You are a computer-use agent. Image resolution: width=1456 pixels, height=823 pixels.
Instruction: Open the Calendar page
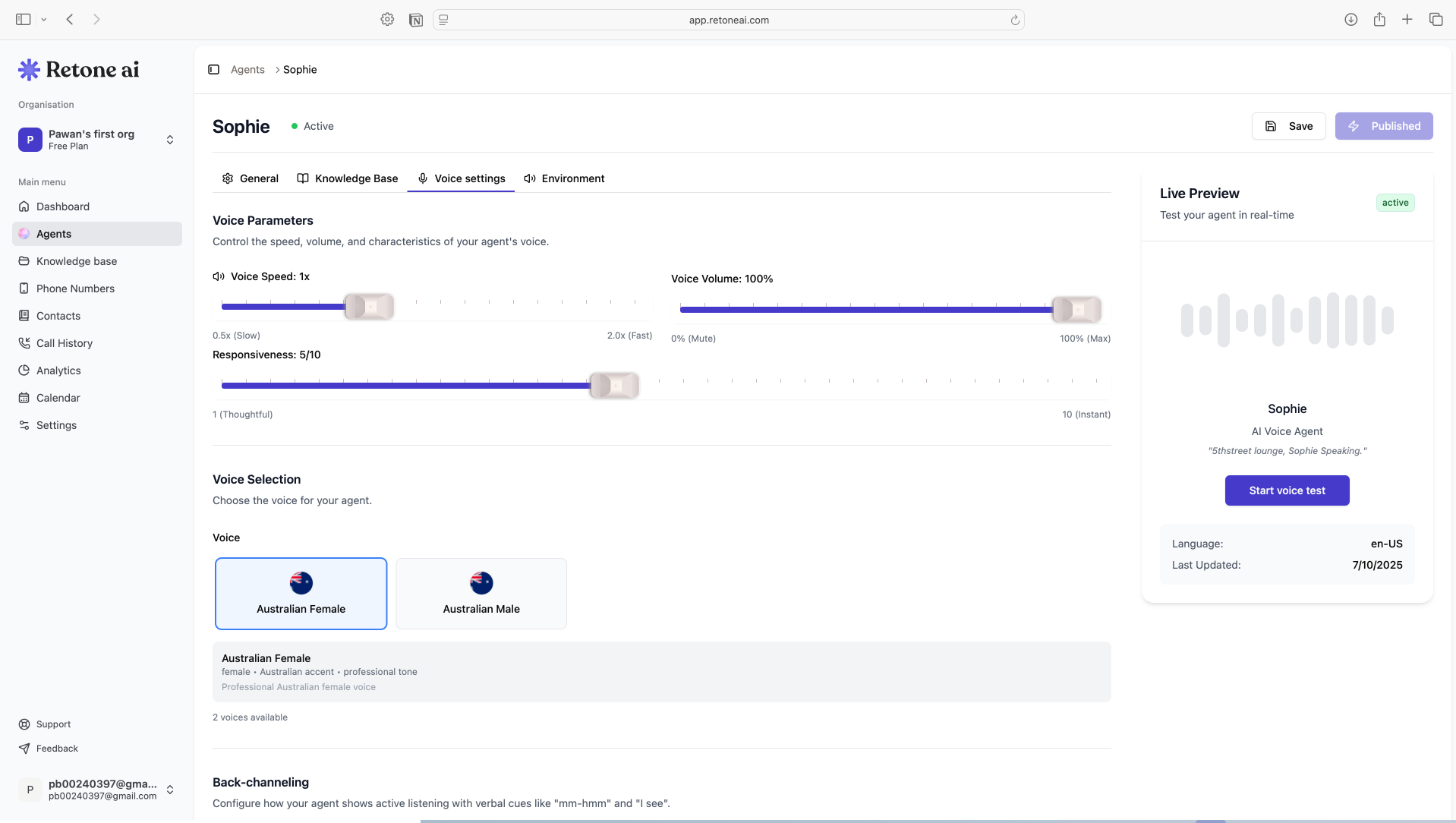(58, 398)
